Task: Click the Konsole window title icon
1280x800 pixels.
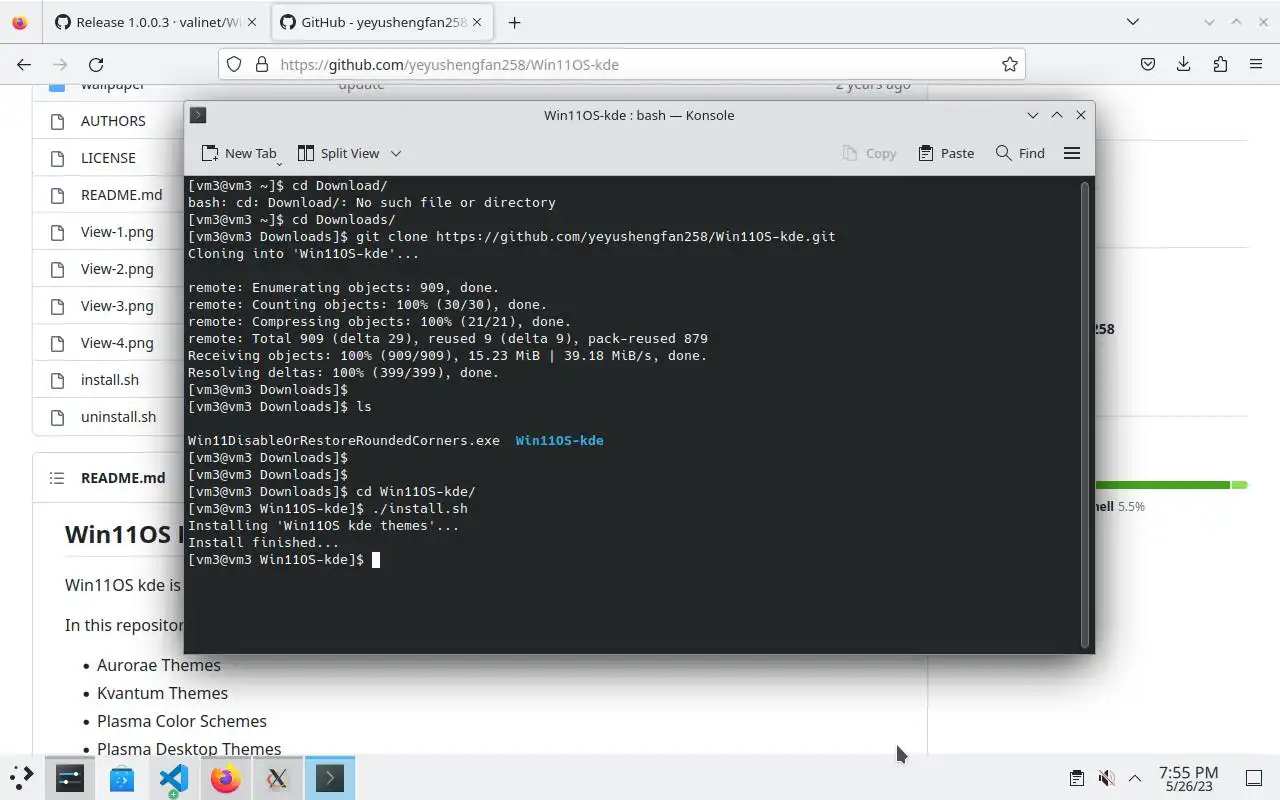Action: (198, 115)
